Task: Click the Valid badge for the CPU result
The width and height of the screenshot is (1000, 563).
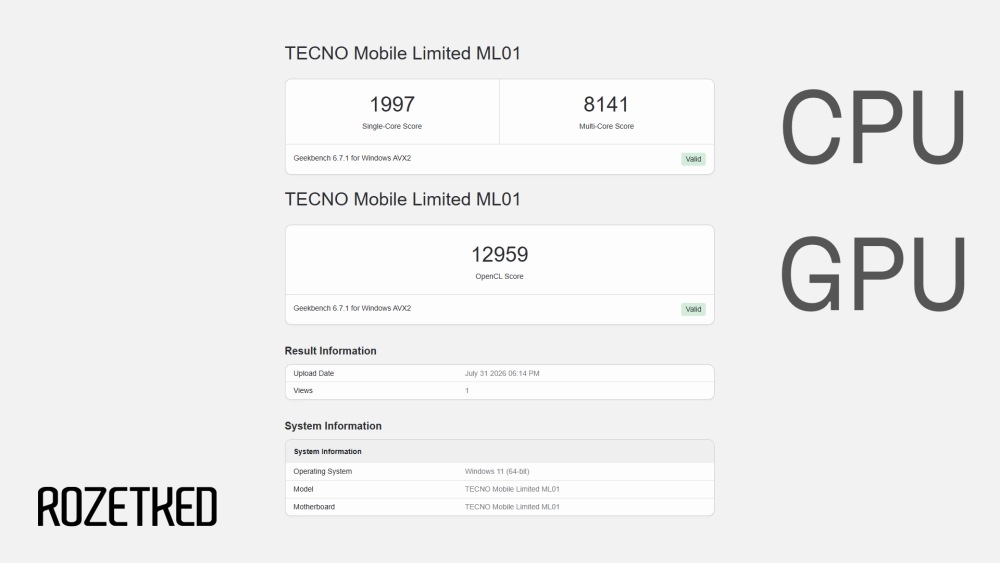Action: point(693,159)
